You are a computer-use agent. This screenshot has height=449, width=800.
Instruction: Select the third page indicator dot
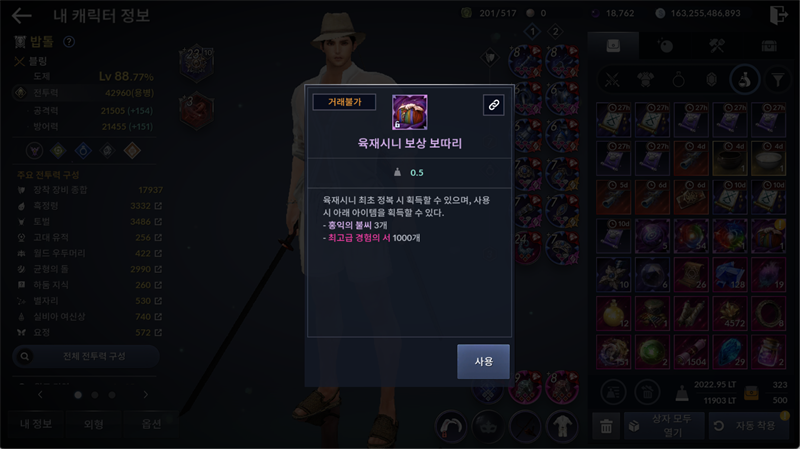(x=112, y=395)
